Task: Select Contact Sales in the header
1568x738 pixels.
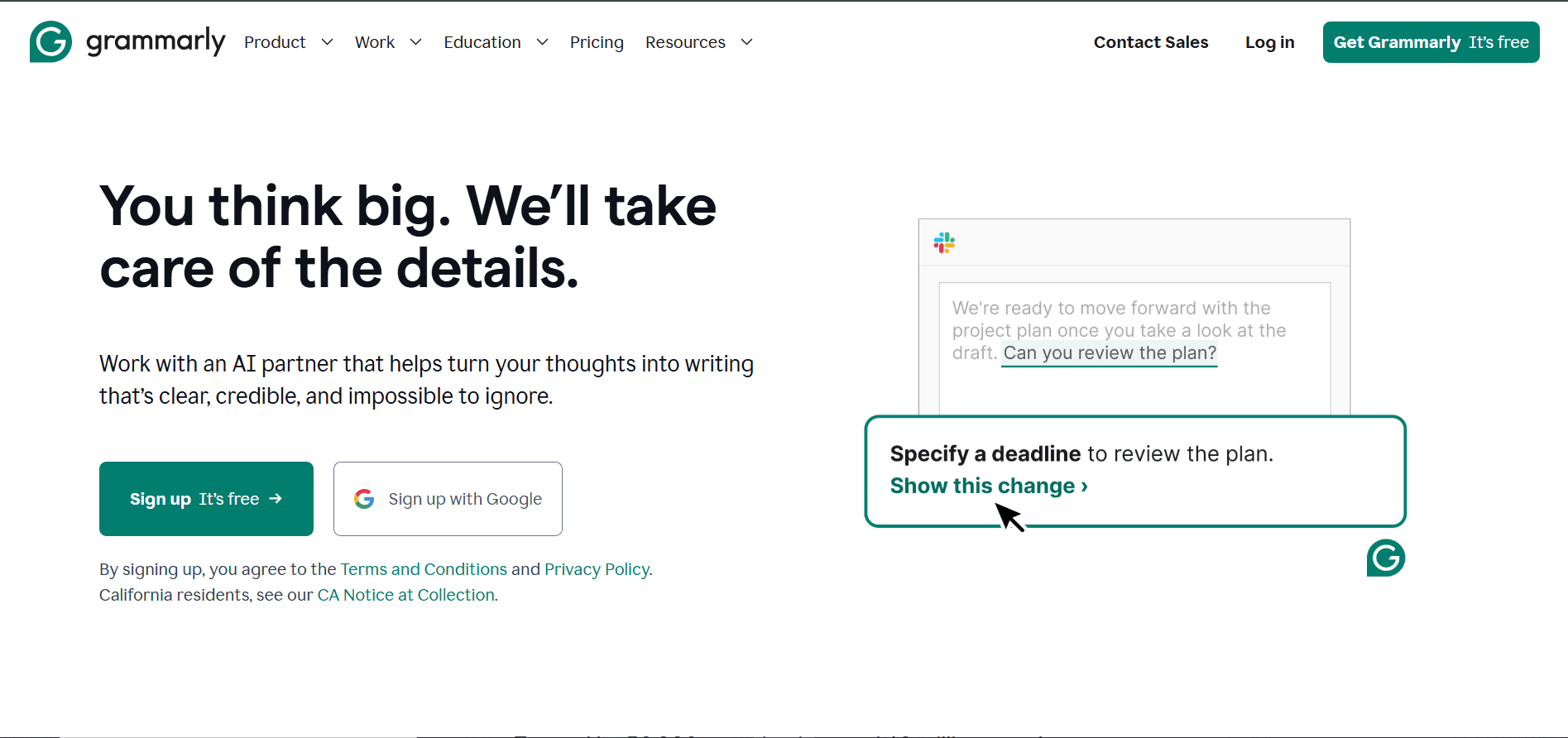Action: coord(1150,41)
